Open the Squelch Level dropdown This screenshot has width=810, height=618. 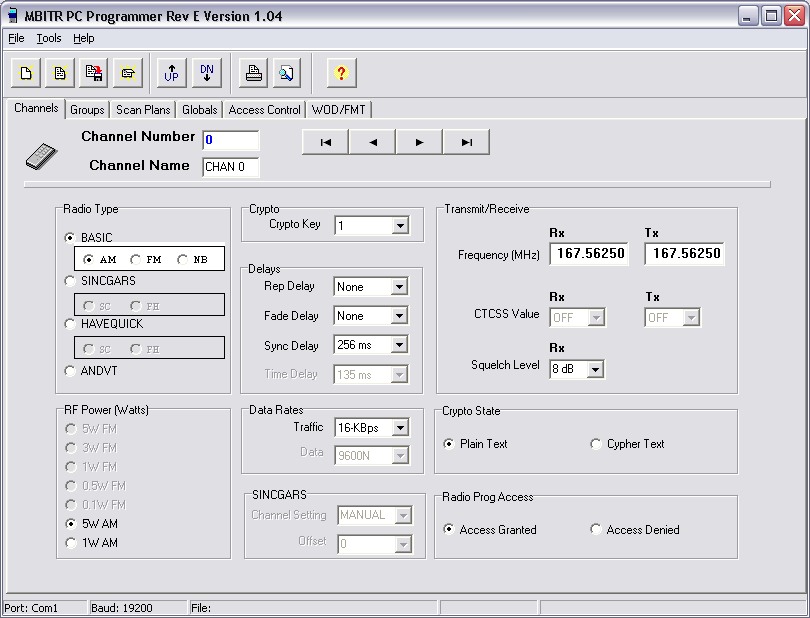coord(596,370)
